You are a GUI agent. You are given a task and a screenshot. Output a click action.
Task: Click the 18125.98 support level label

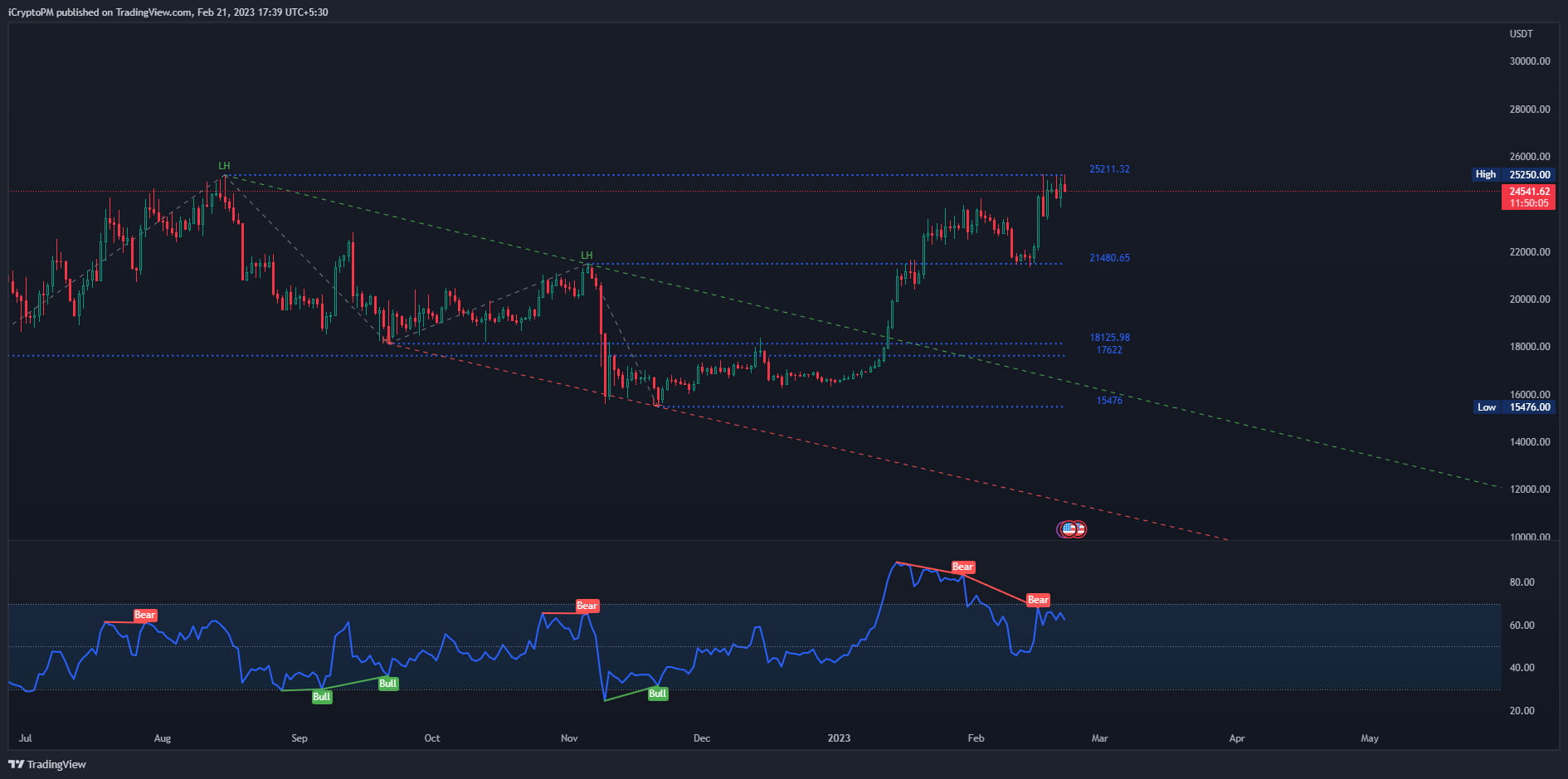coord(1109,338)
